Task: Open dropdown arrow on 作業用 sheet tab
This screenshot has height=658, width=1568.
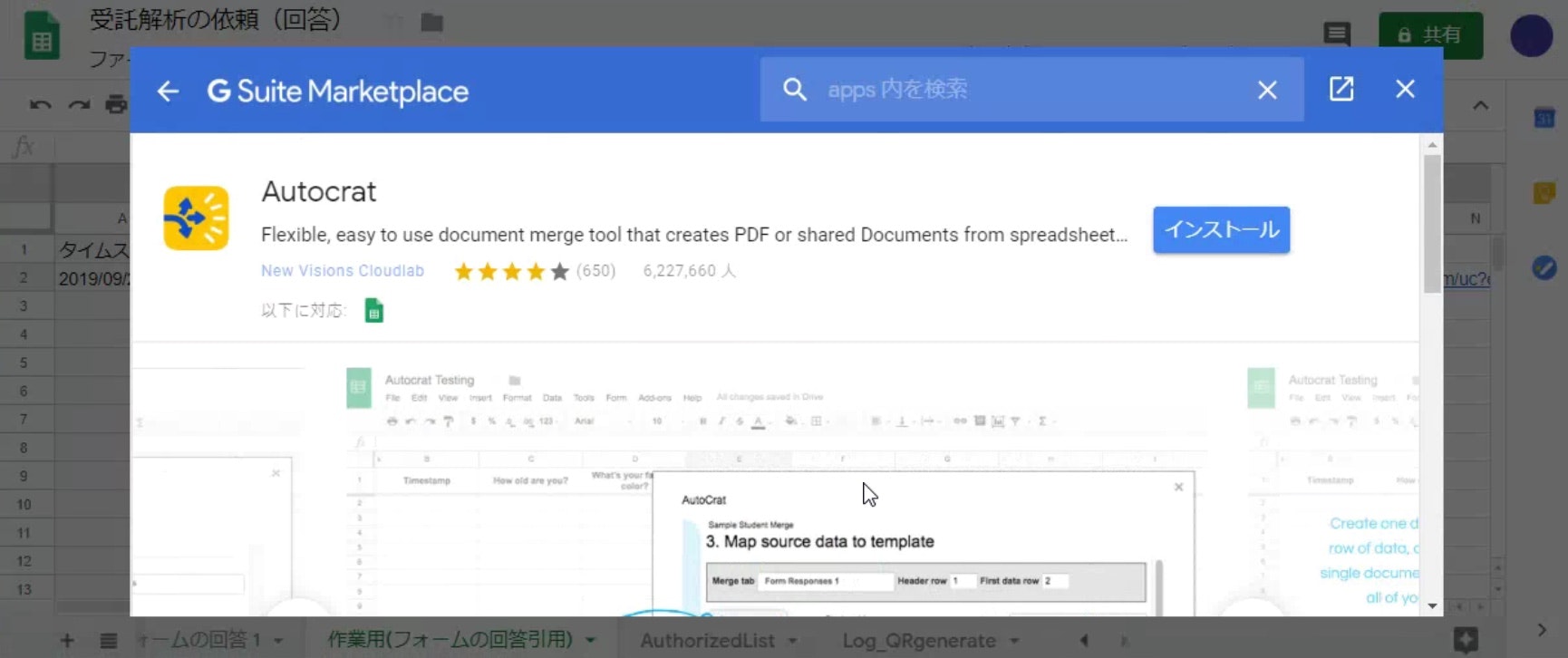Action: click(x=591, y=641)
